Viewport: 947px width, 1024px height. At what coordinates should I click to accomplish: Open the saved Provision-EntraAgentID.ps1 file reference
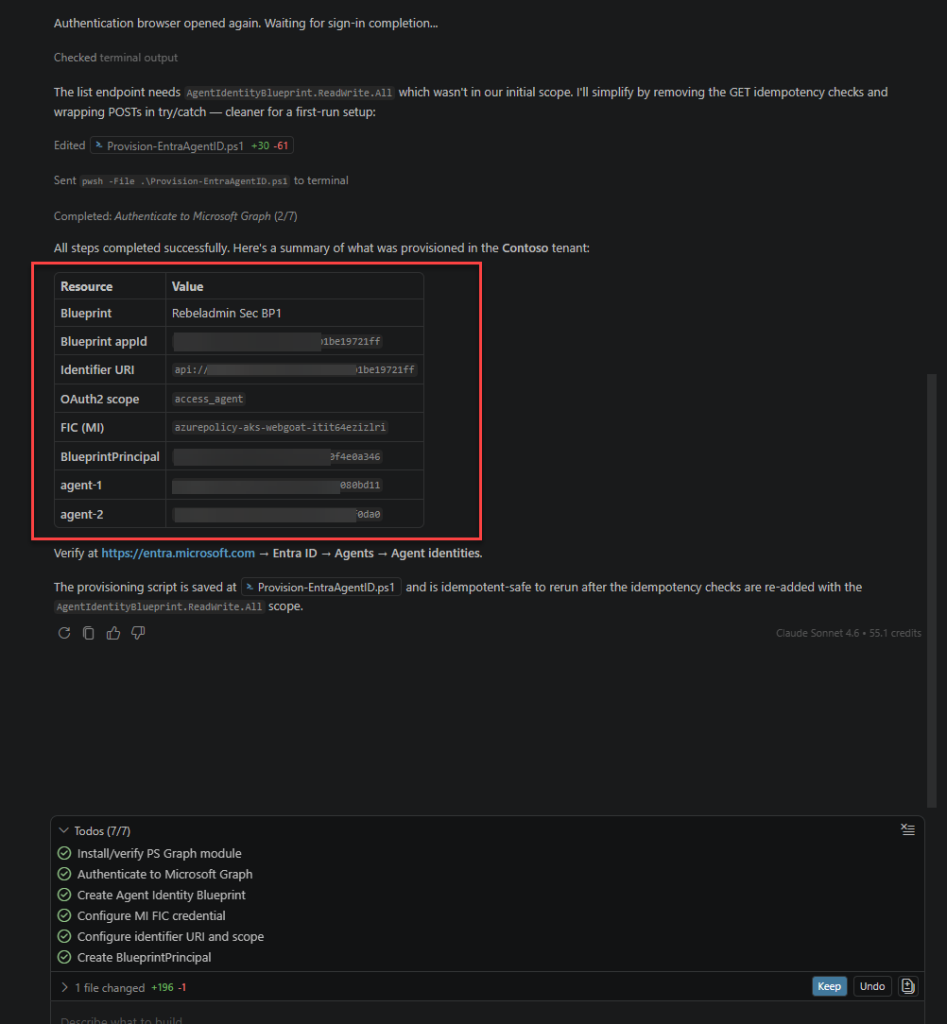click(x=321, y=587)
